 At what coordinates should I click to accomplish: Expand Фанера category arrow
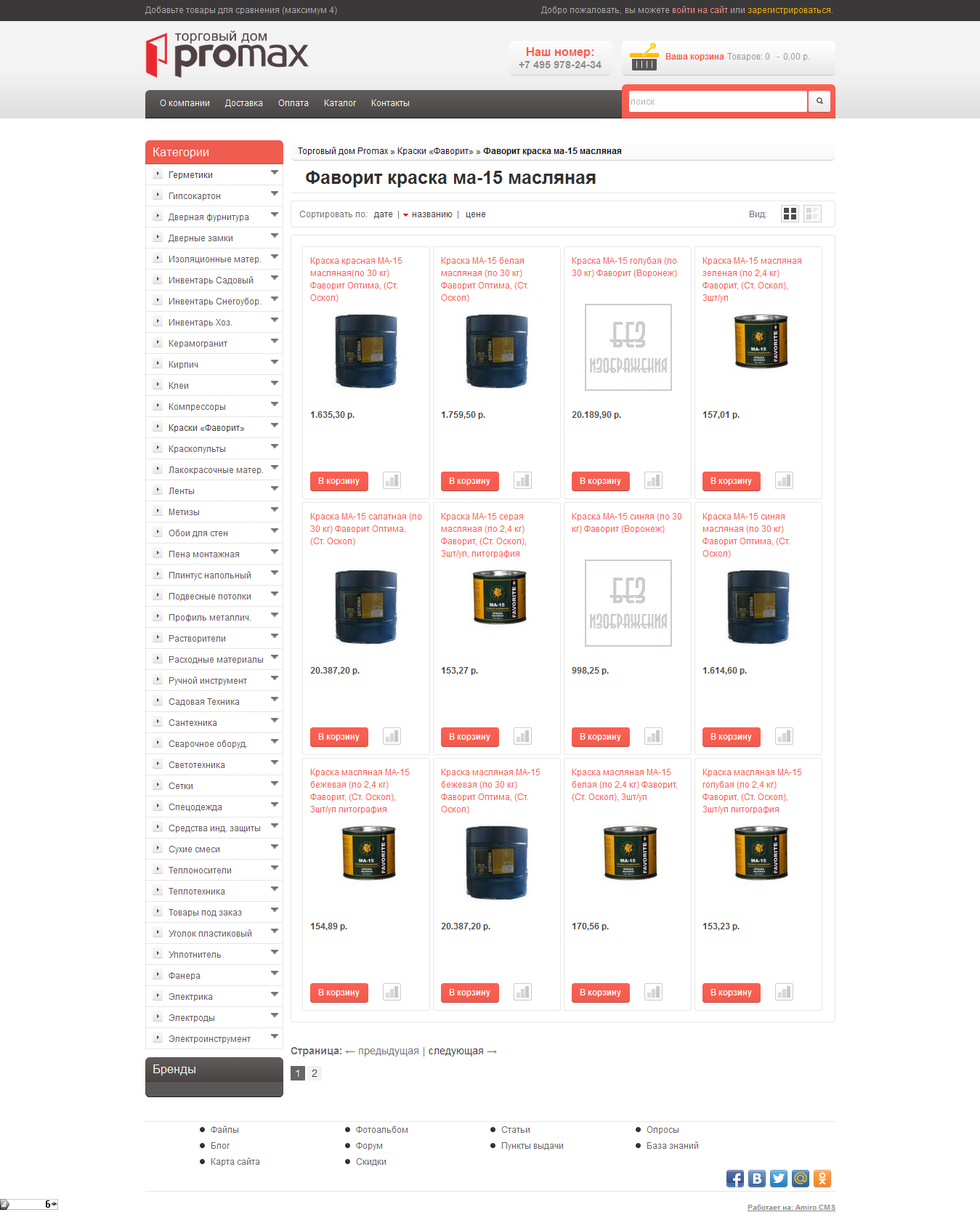tap(275, 973)
